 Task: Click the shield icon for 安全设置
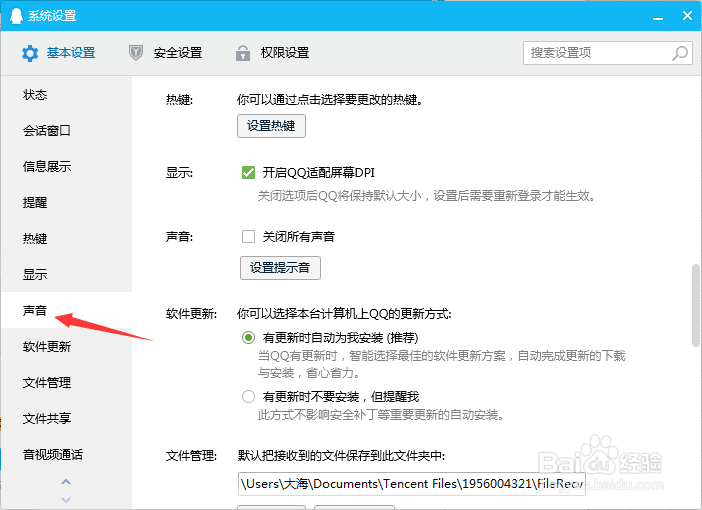click(136, 53)
